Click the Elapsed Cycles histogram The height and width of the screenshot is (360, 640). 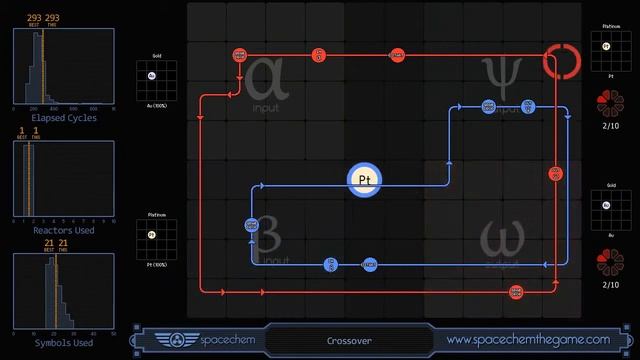[64, 66]
